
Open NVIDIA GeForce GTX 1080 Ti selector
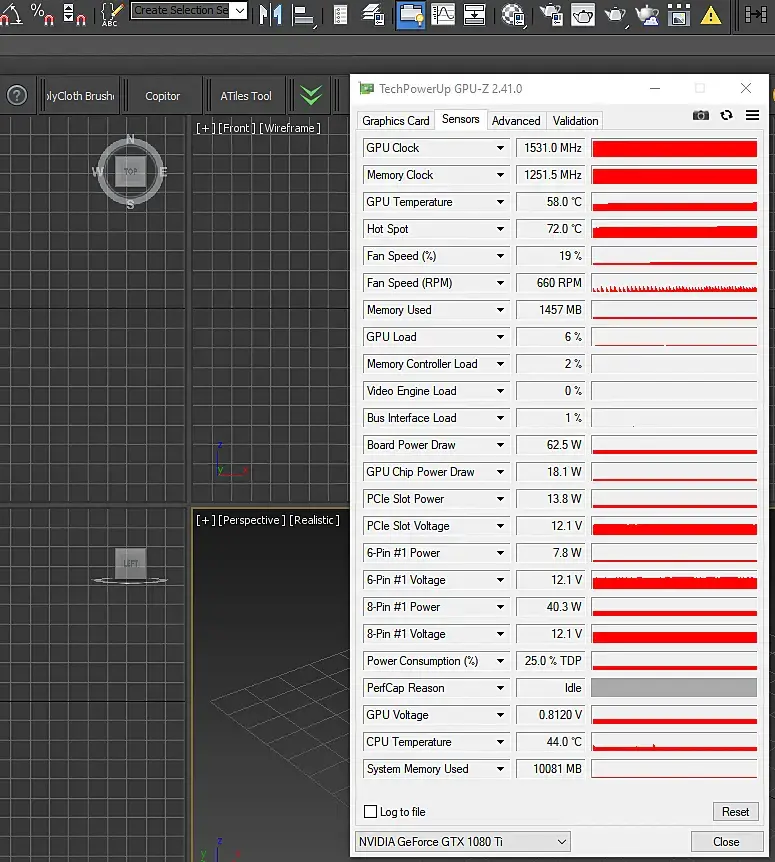coord(462,842)
